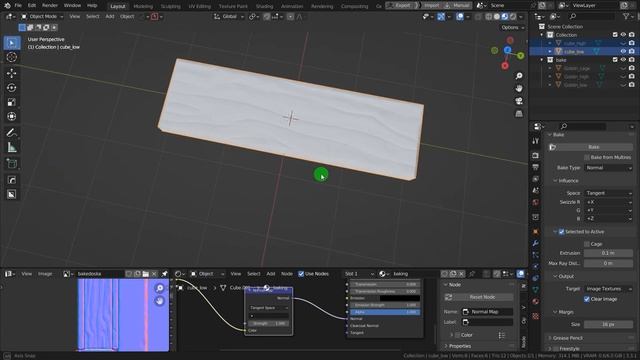Choose the Move tool
The height and width of the screenshot is (360, 640).
tap(12, 73)
